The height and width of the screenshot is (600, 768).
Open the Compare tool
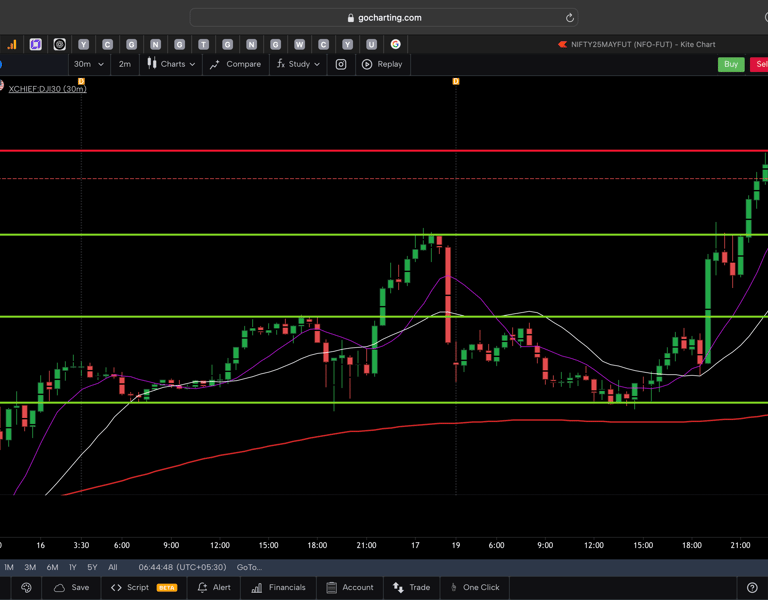click(236, 64)
